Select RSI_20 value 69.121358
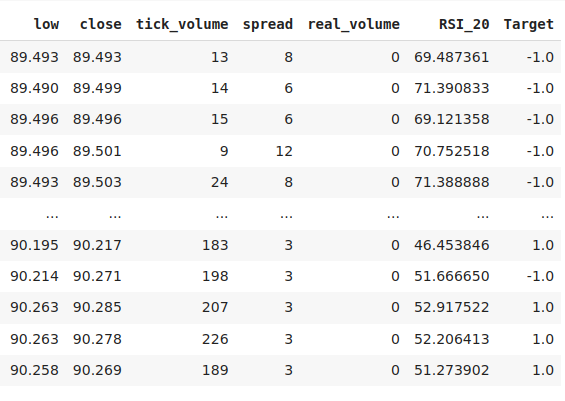565x401 pixels. point(451,119)
